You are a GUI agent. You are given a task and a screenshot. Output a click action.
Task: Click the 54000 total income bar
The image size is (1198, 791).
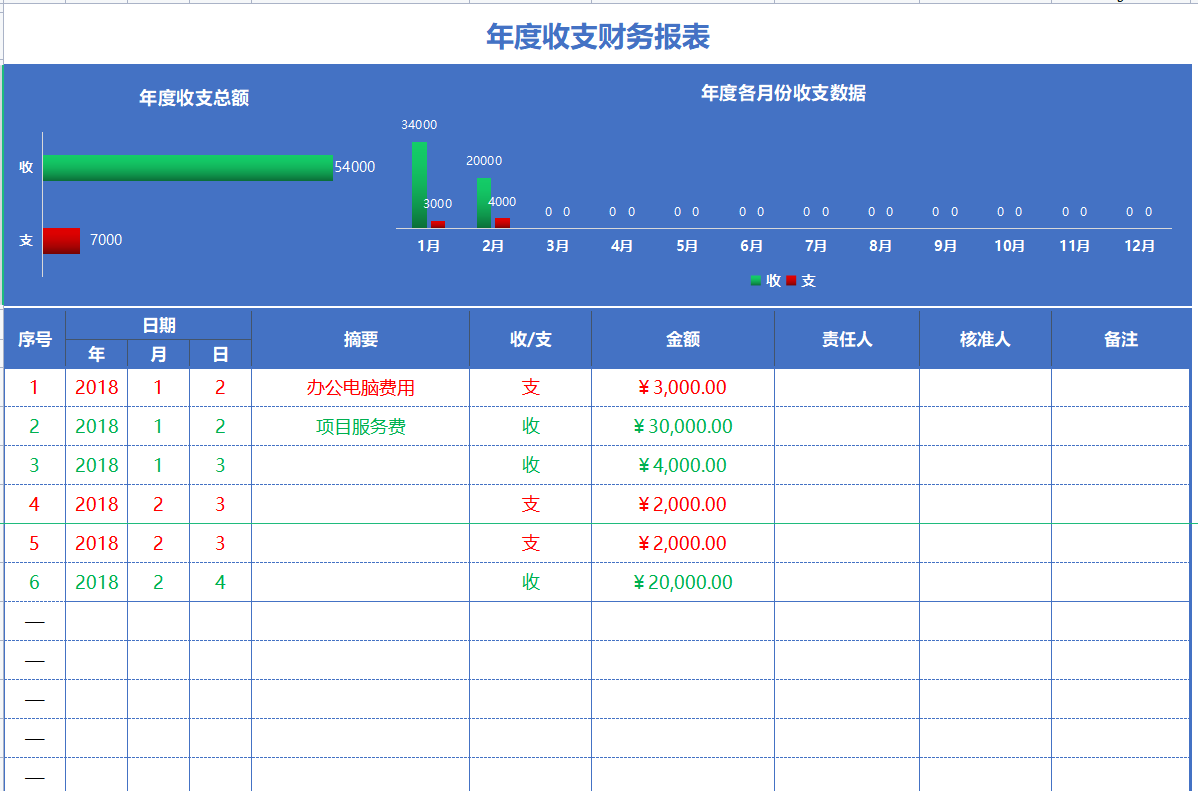point(190,167)
